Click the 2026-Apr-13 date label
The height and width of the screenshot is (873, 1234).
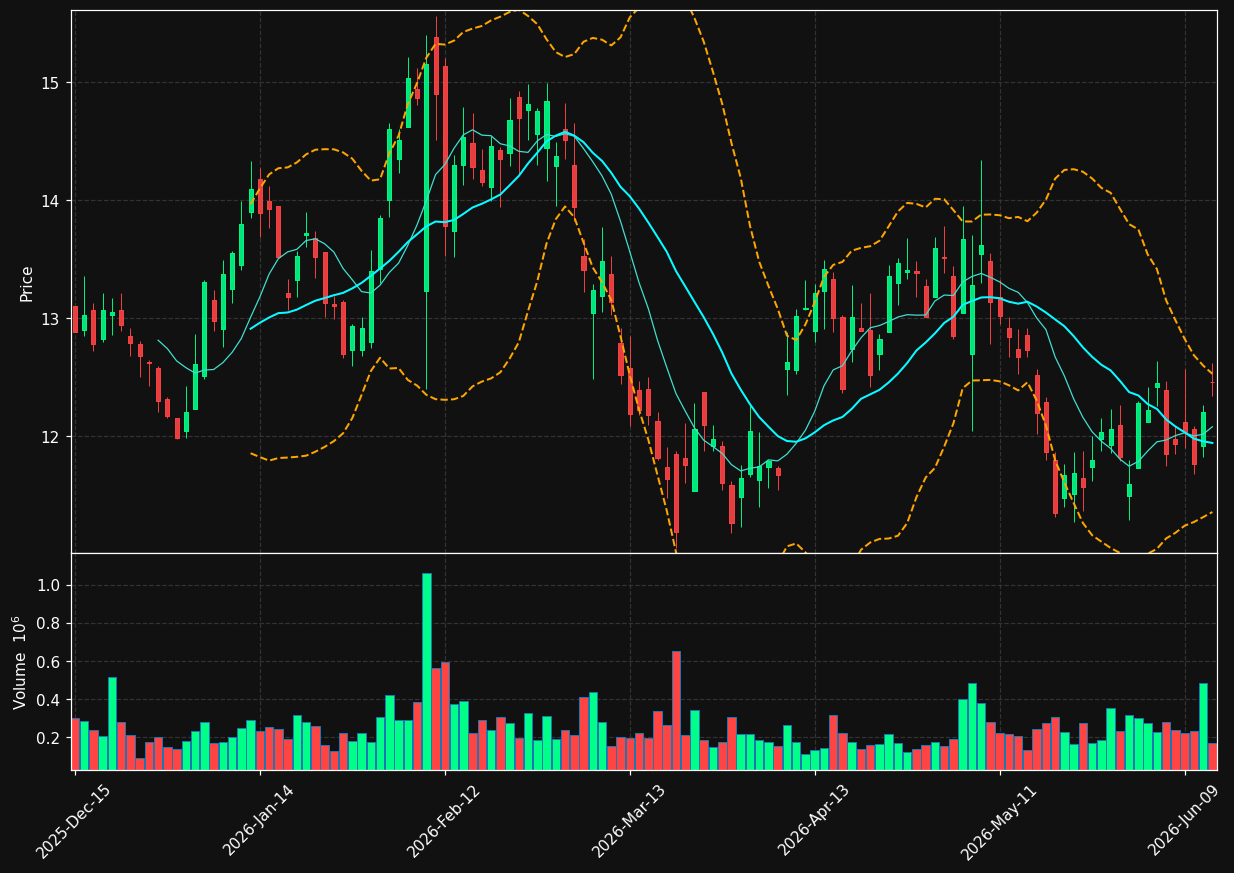click(x=814, y=820)
